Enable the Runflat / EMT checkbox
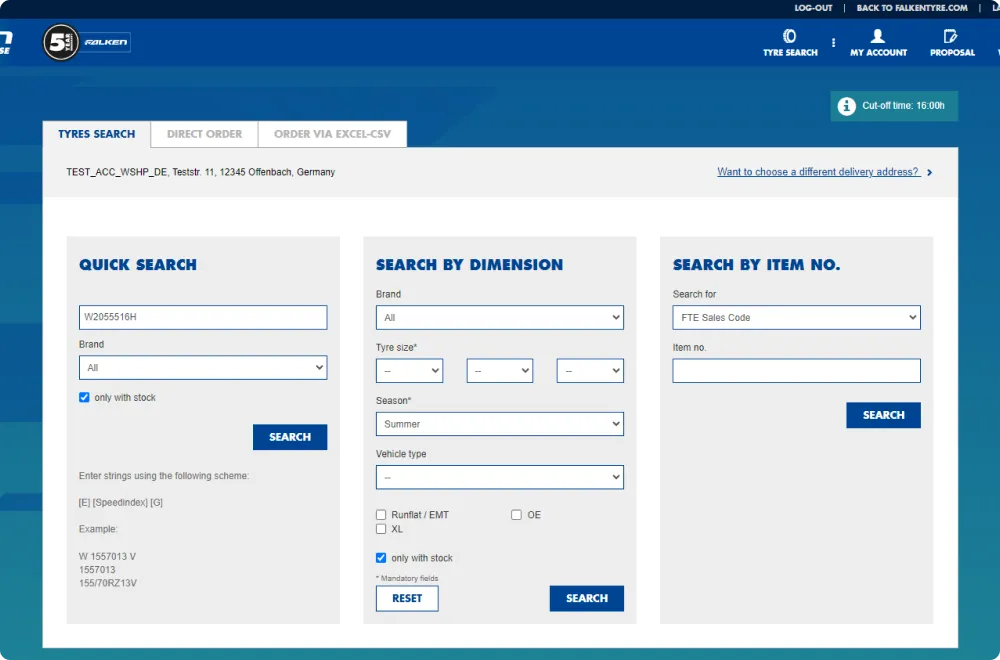Image resolution: width=1000 pixels, height=660 pixels. (381, 515)
